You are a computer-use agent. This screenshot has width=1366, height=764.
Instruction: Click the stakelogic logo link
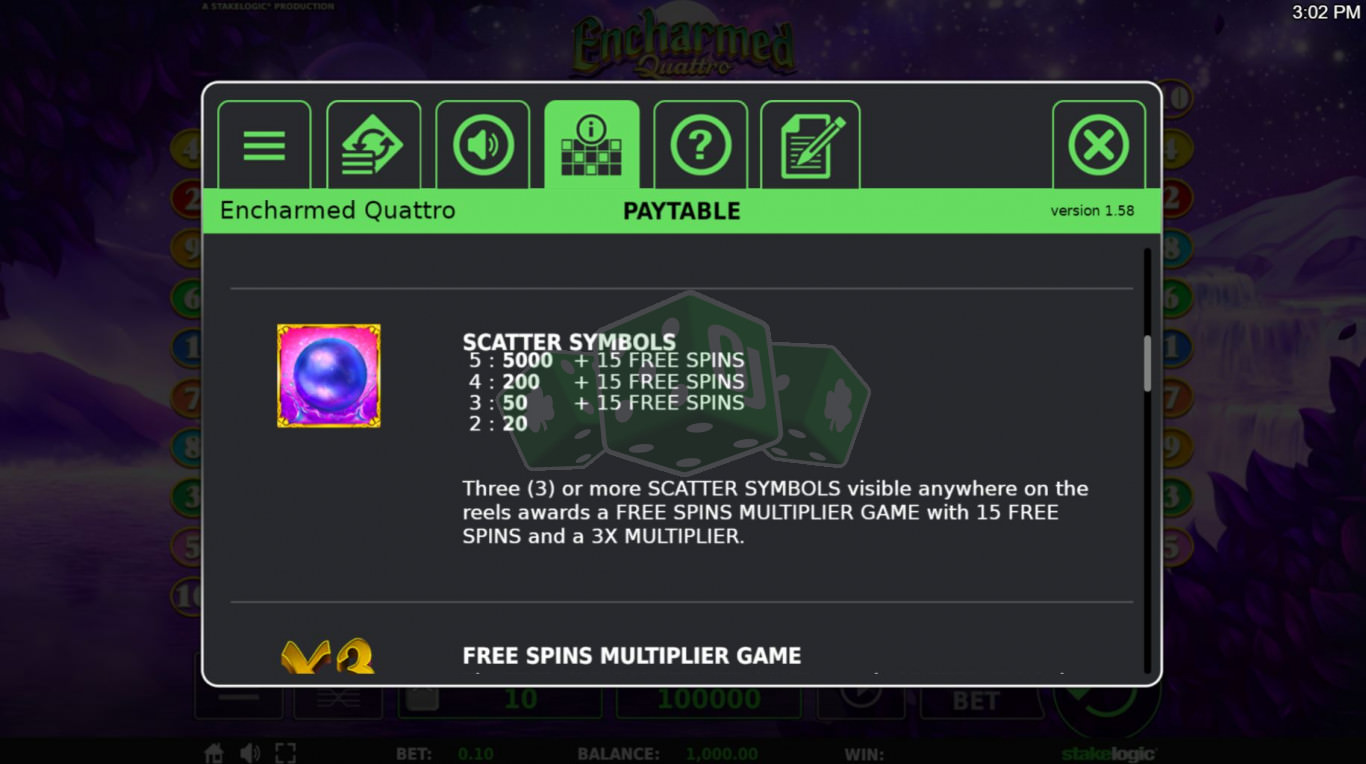(1108, 754)
